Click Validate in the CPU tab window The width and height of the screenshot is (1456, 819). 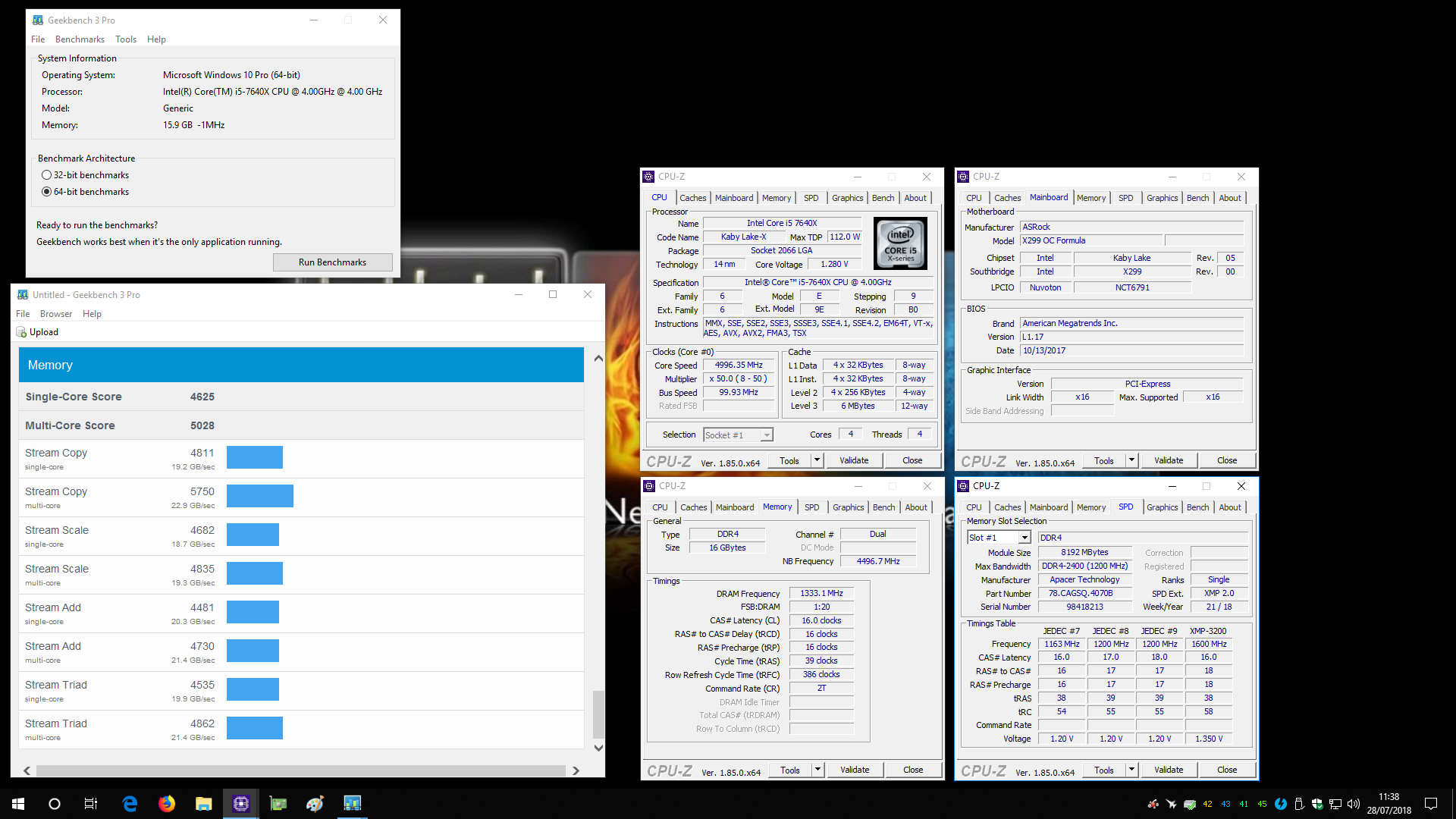854,460
